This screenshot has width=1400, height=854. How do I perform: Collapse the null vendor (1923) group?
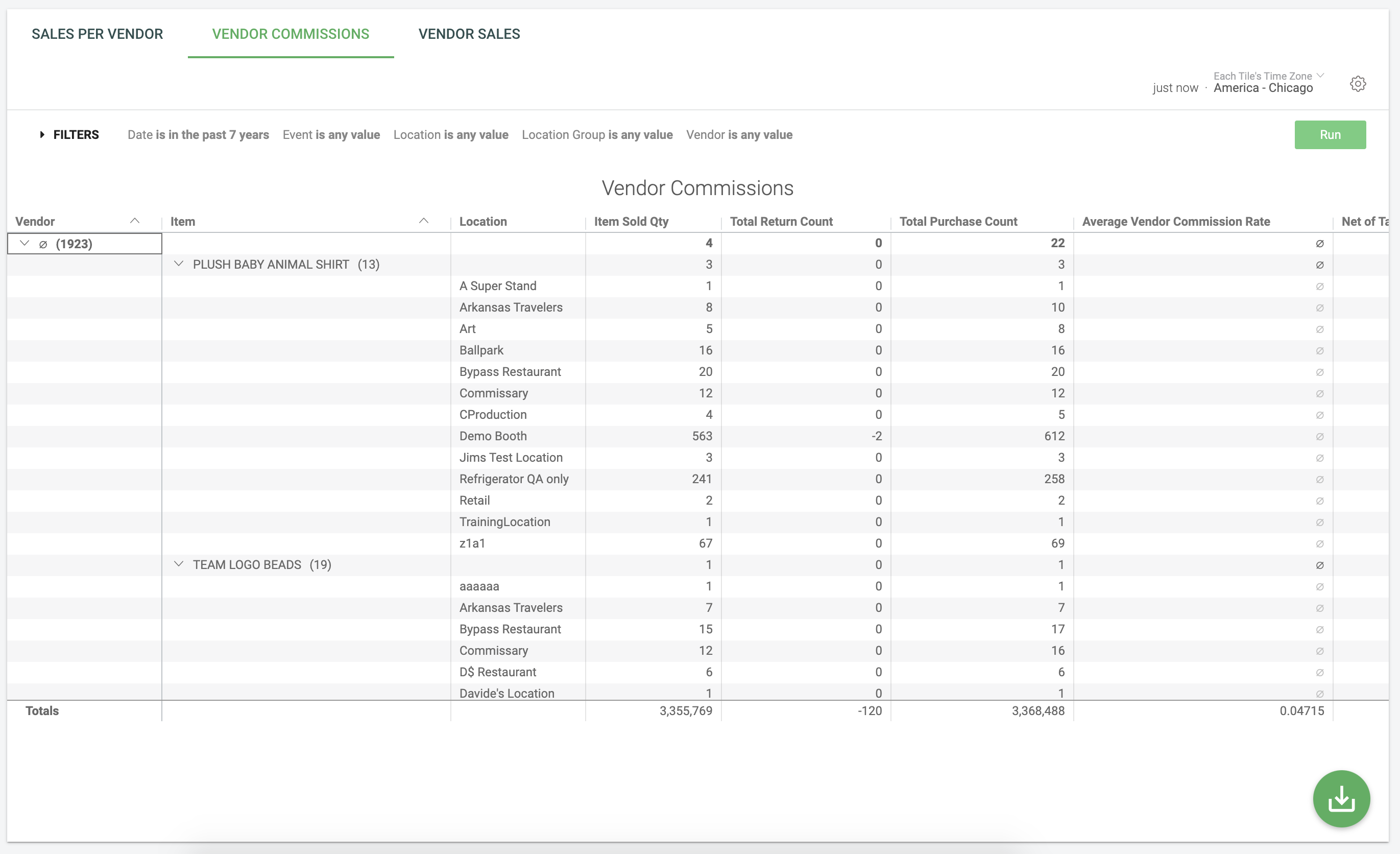(25, 243)
